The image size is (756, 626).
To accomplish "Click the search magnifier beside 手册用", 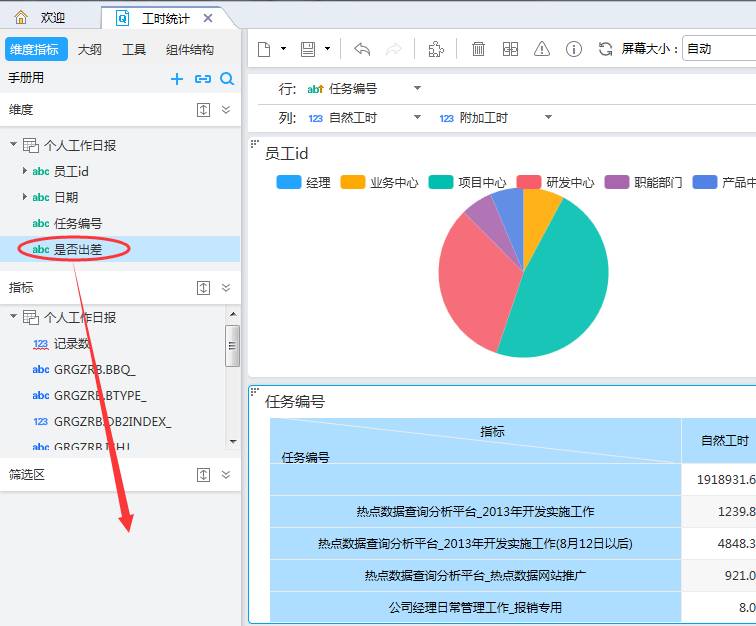I will pos(227,79).
